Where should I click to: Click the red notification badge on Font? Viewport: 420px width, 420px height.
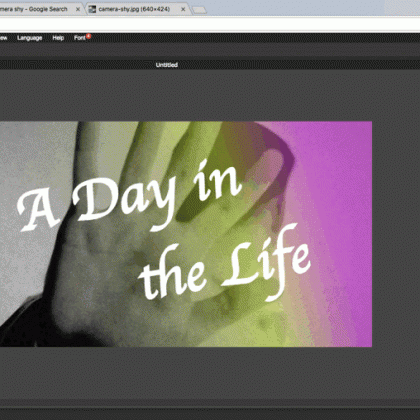click(x=89, y=36)
